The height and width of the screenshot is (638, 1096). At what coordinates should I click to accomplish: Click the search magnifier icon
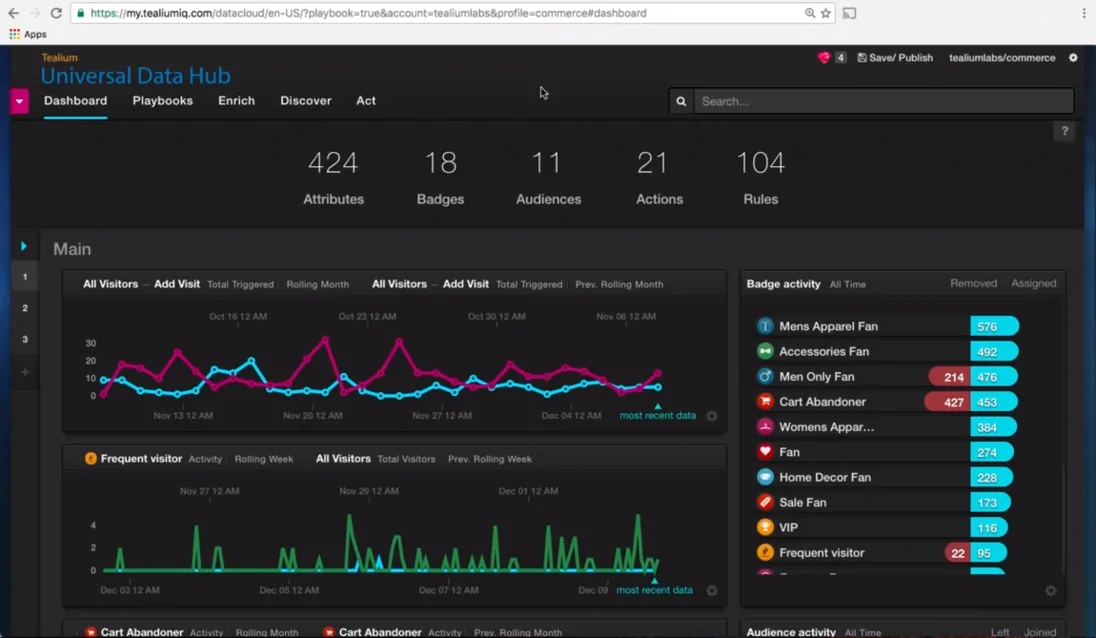681,101
